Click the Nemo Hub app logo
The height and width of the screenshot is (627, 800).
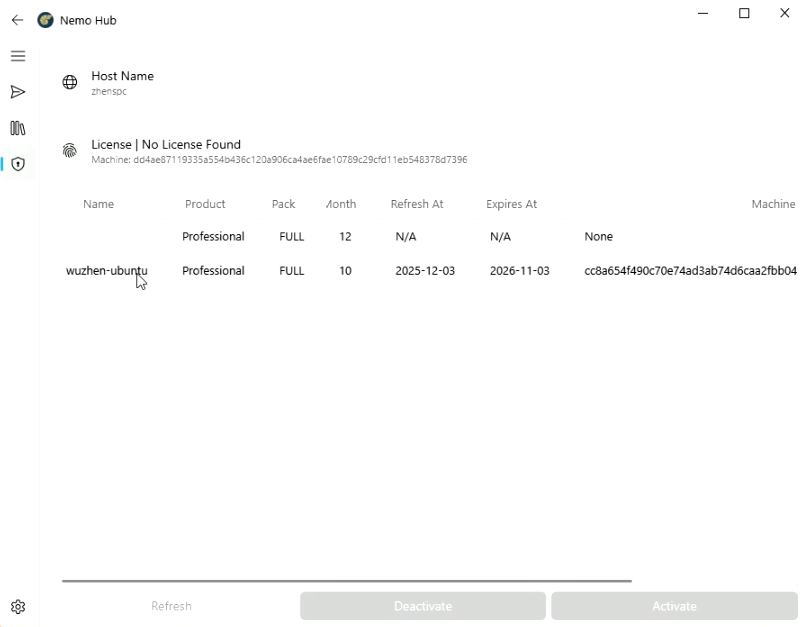click(x=45, y=20)
